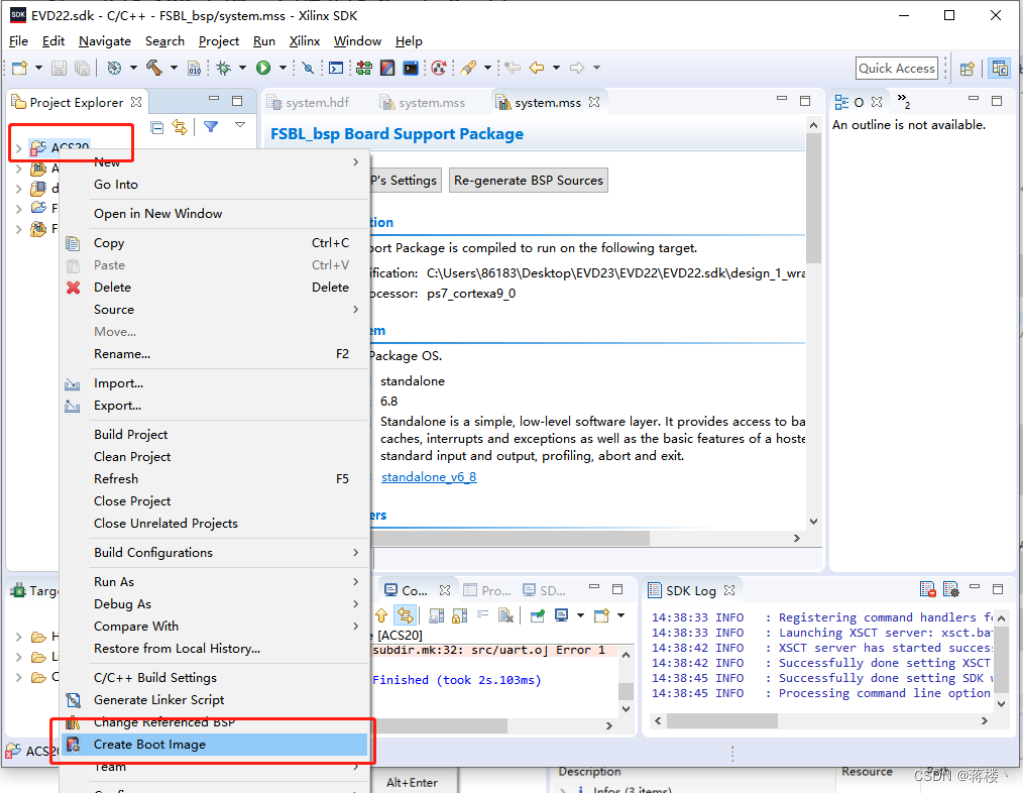Click the filter funnel icon in Project Explorer
The height and width of the screenshot is (793, 1023).
tap(211, 127)
